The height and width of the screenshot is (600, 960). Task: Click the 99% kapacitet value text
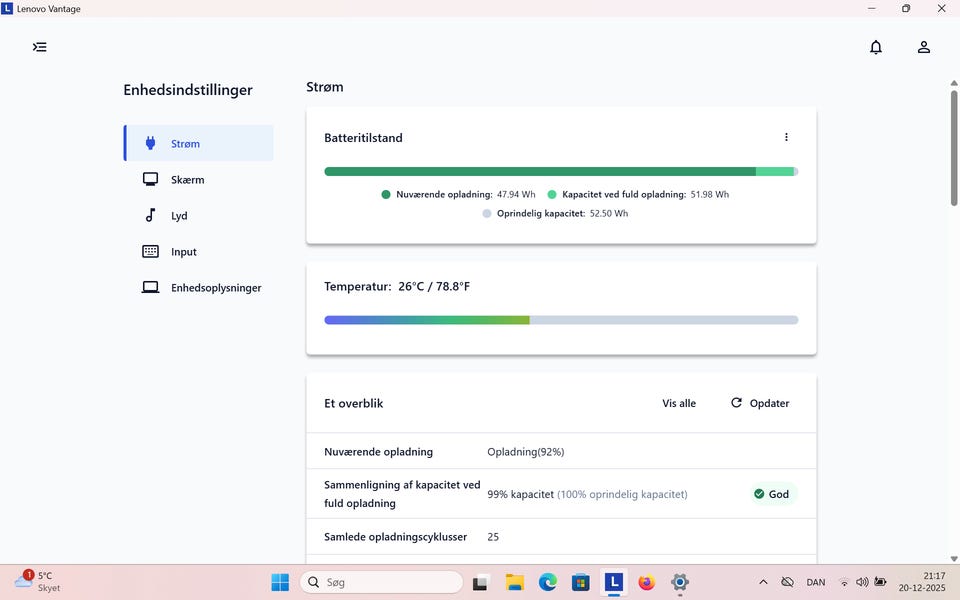[x=520, y=494]
